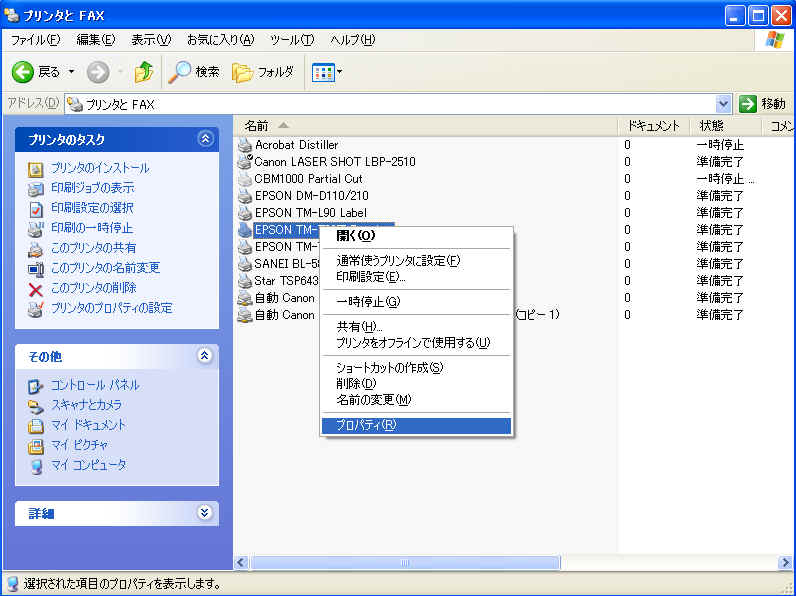Viewport: 796px width, 596px height.
Task: Collapse the その他 panel chevron
Action: [205, 356]
